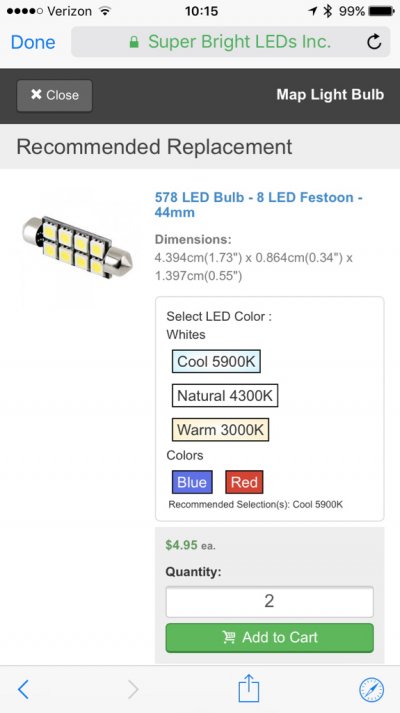
Task: Tap the Super Bright LEDs address bar
Action: 230,42
